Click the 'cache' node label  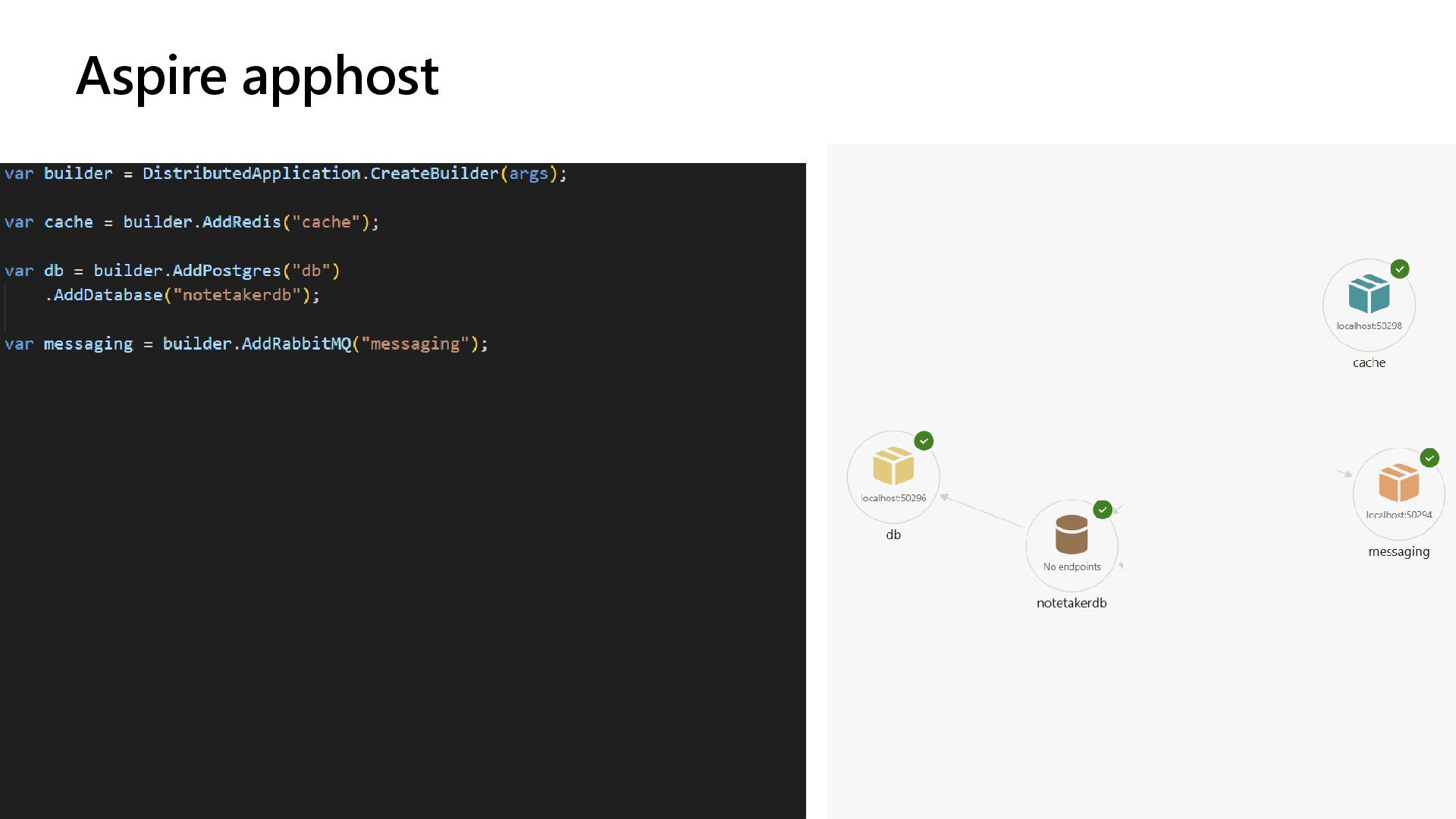(x=1369, y=362)
